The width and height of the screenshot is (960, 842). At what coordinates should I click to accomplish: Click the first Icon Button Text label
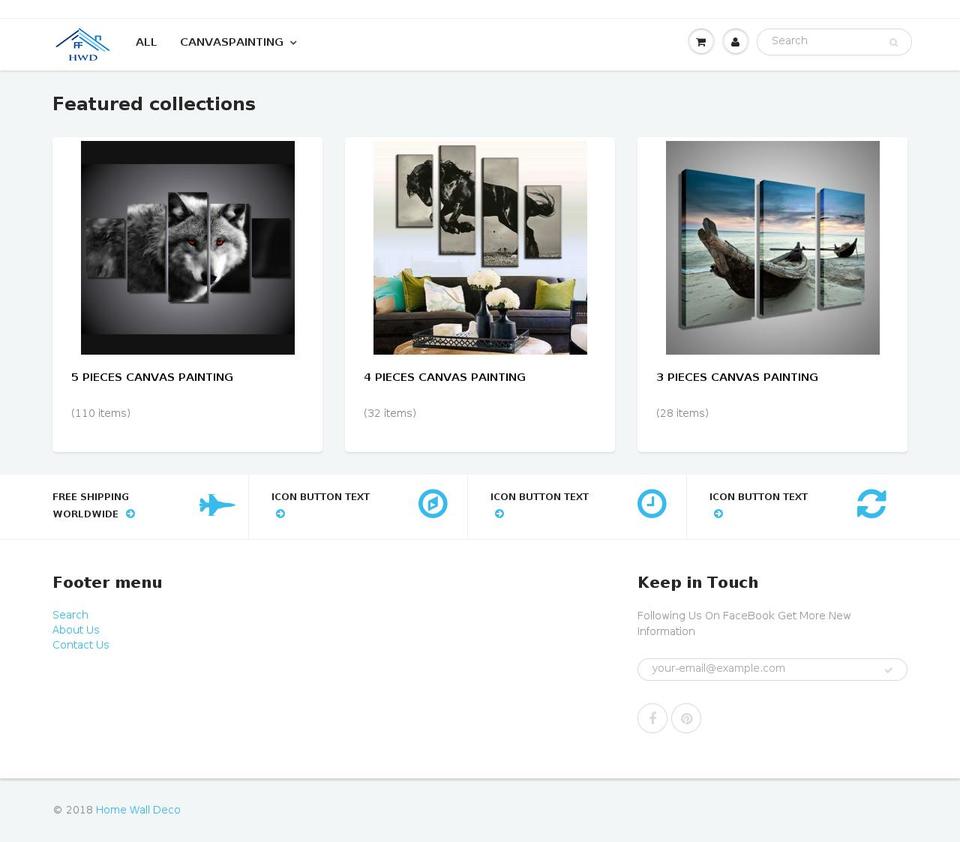point(320,497)
